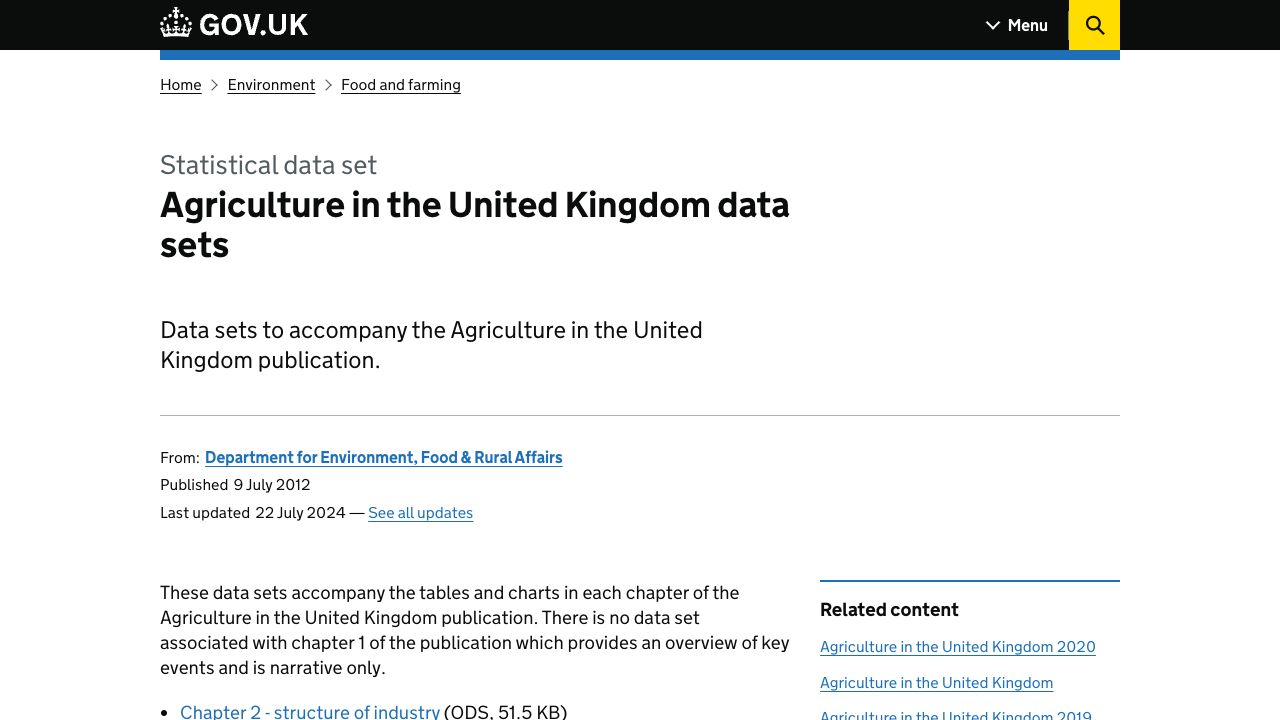Image resolution: width=1280 pixels, height=720 pixels.
Task: Navigate to Food and farming breadcrumb
Action: (x=400, y=85)
